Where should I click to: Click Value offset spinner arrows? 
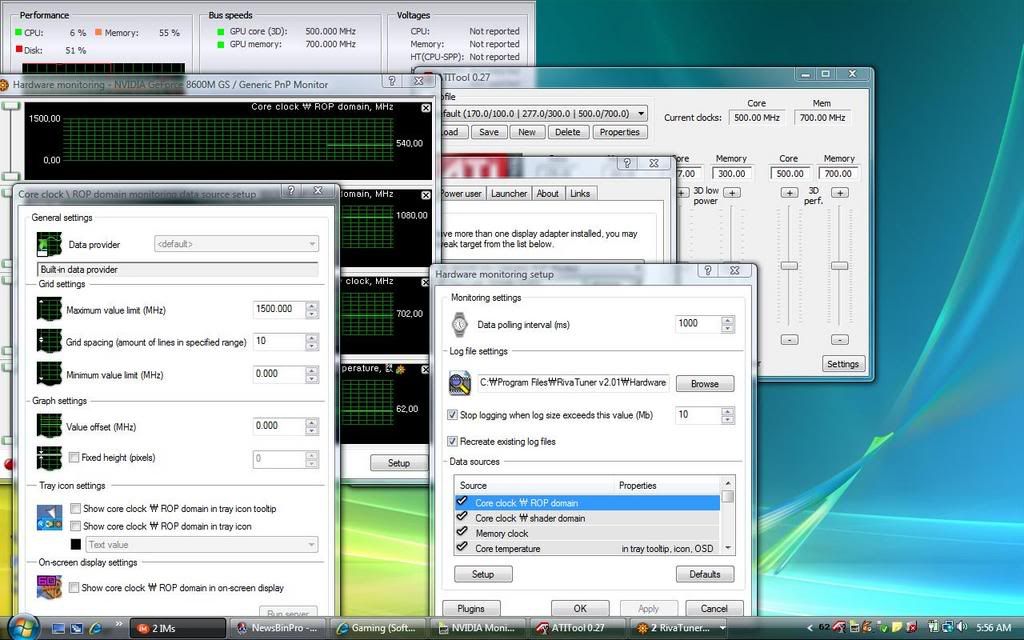312,426
